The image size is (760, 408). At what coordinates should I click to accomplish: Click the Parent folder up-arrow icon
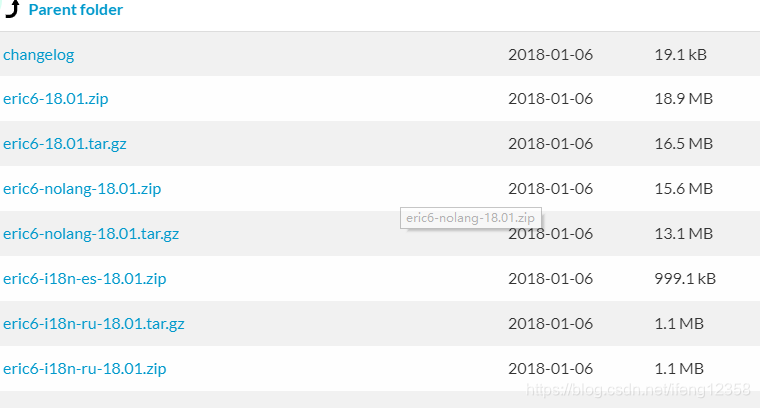[x=12, y=9]
